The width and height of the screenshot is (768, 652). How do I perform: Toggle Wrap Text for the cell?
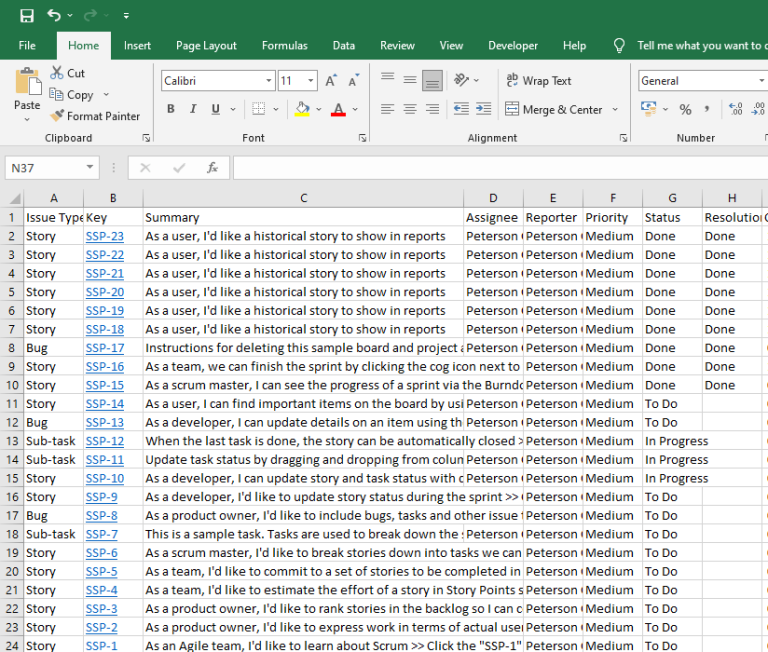538,81
